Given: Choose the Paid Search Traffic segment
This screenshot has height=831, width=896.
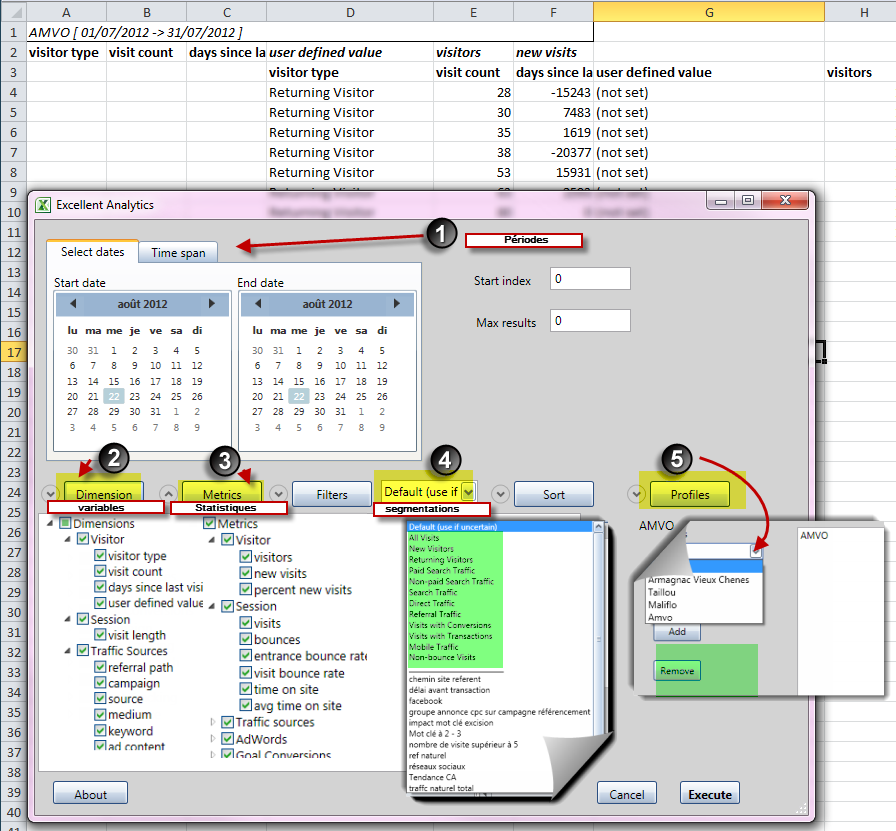Looking at the screenshot, I should [x=442, y=570].
